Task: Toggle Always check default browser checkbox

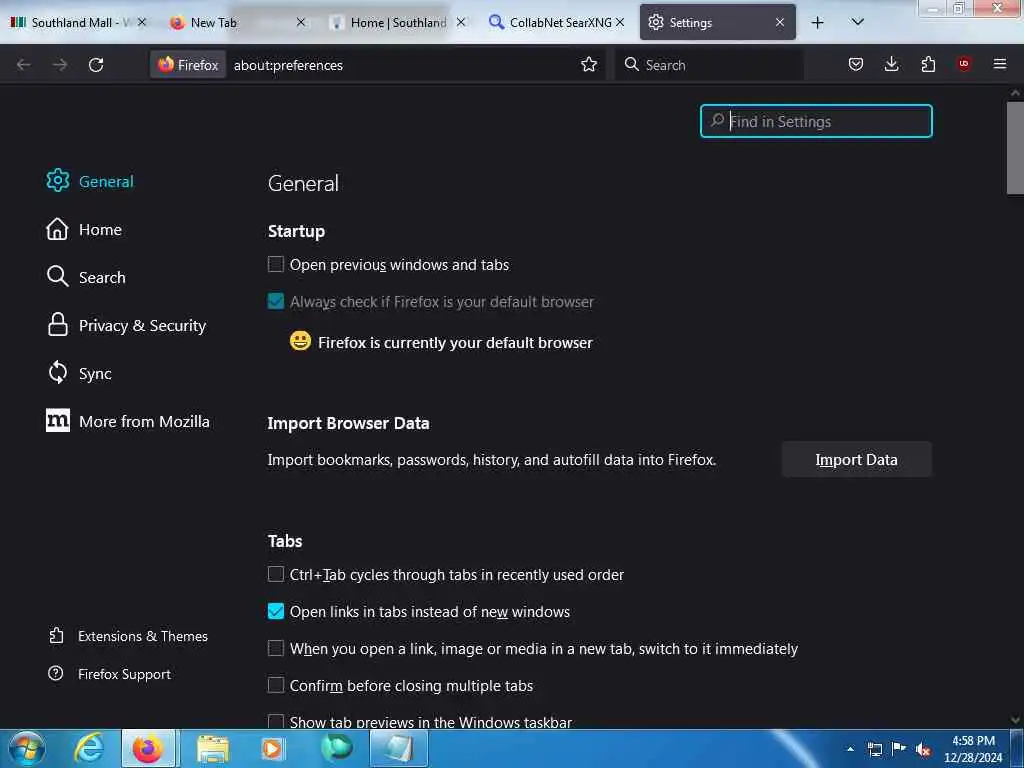Action: coord(276,301)
